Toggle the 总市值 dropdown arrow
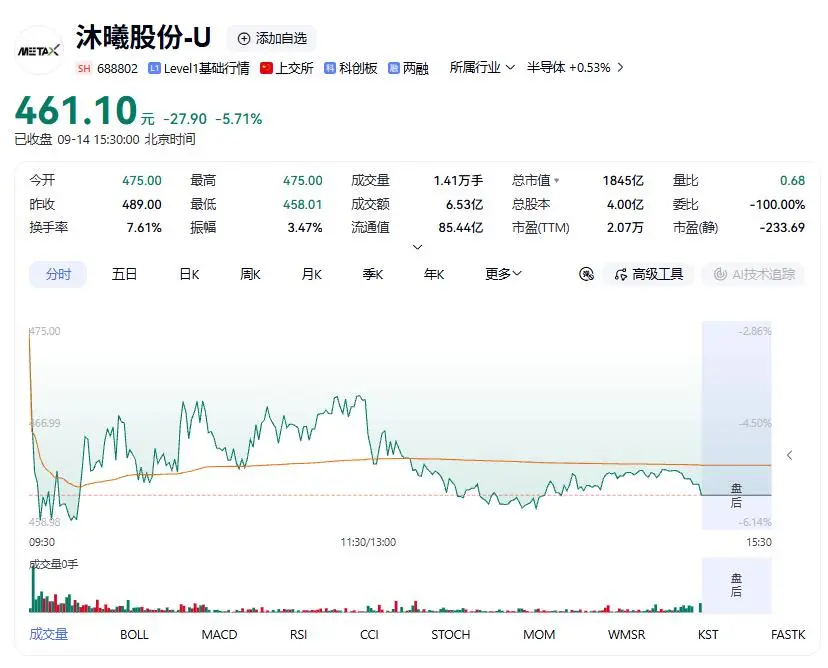Image resolution: width=828 pixels, height=668 pixels. point(557,181)
